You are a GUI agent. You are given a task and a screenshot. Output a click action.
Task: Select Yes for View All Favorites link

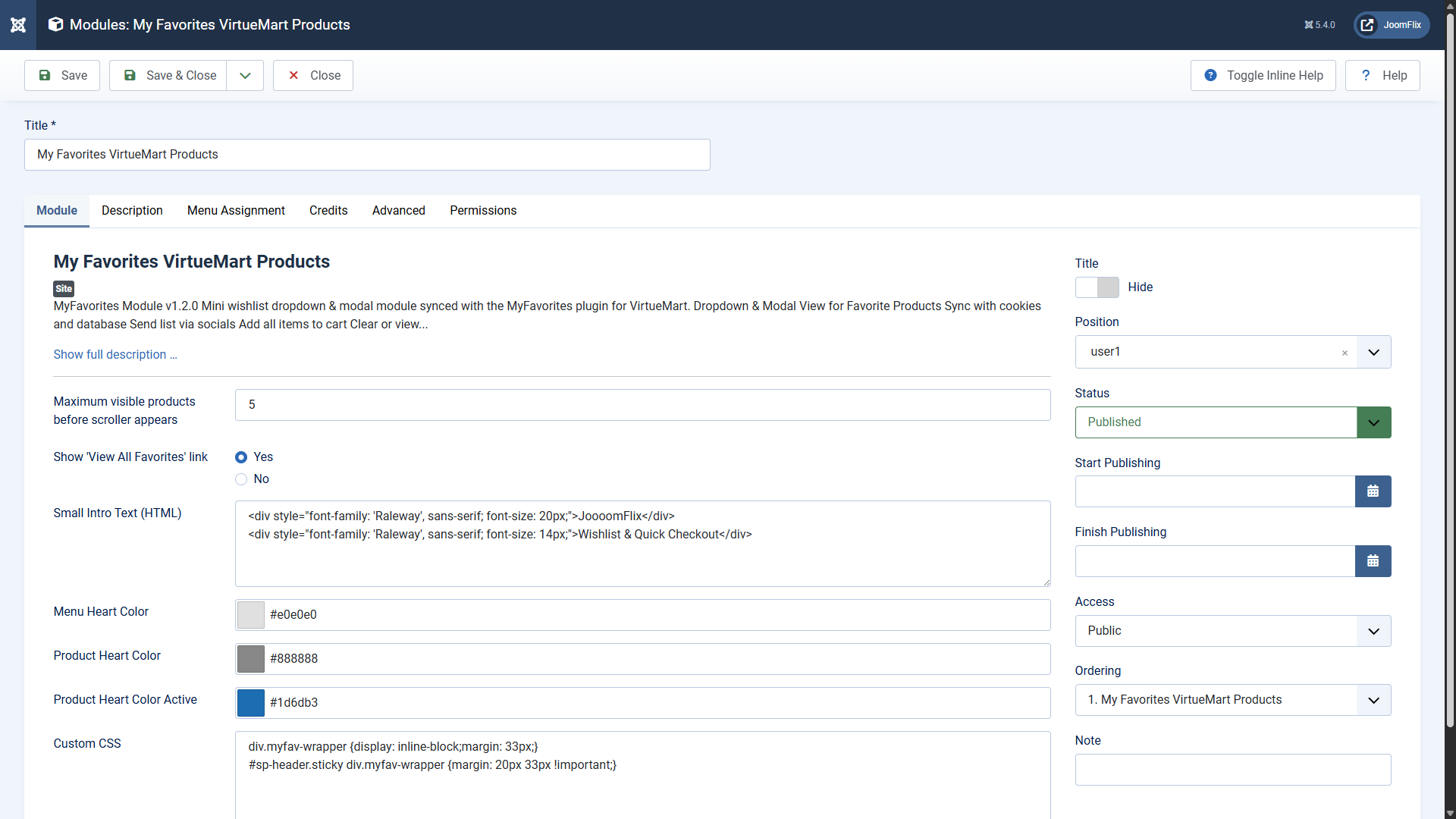tap(241, 457)
